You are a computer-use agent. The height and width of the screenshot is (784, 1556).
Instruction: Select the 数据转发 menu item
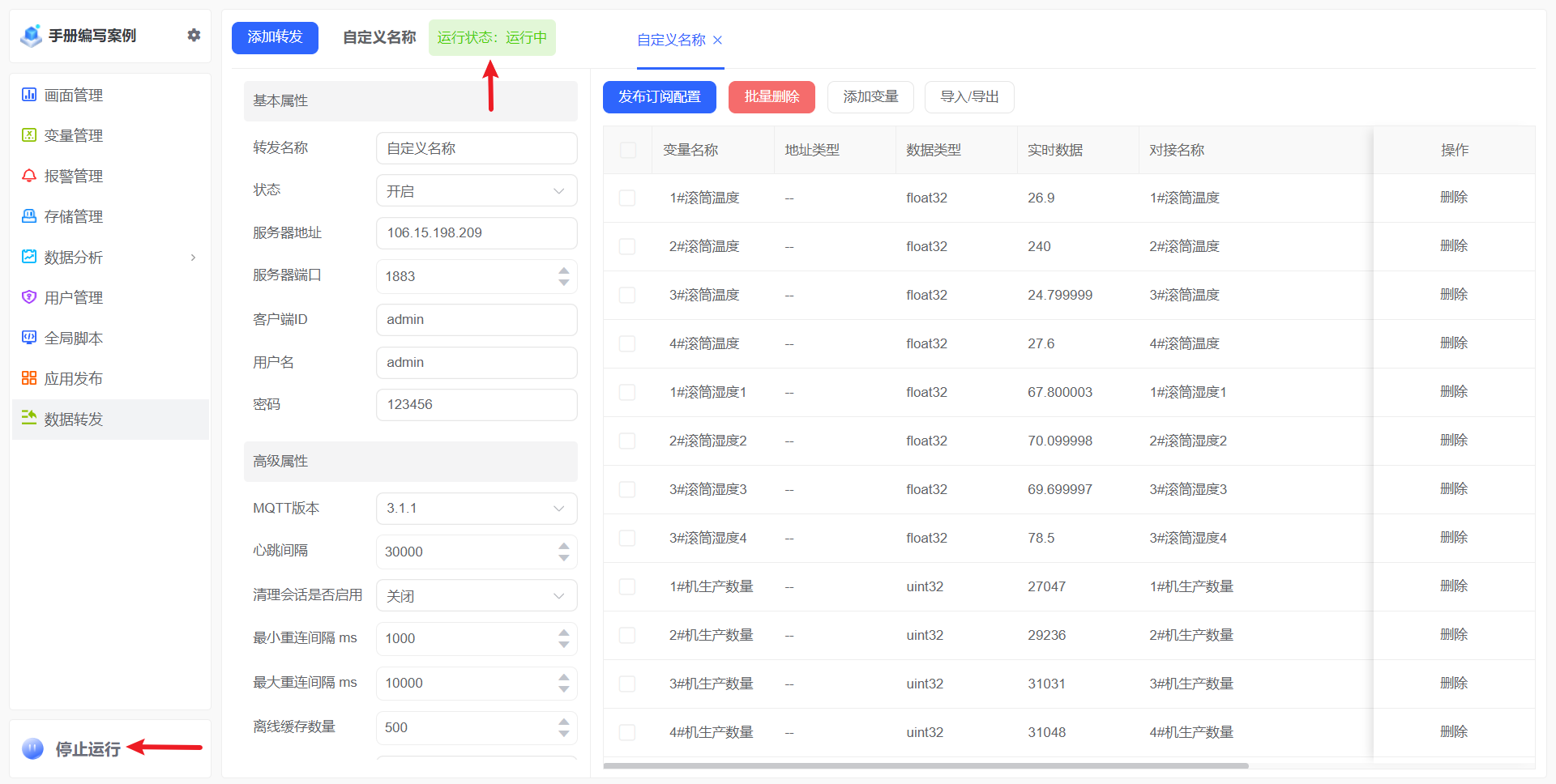click(x=73, y=420)
